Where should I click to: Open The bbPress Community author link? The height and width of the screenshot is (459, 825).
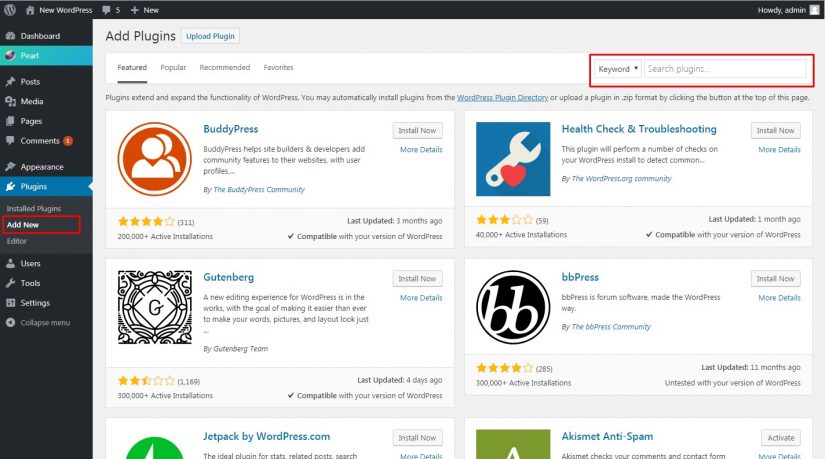pos(611,327)
